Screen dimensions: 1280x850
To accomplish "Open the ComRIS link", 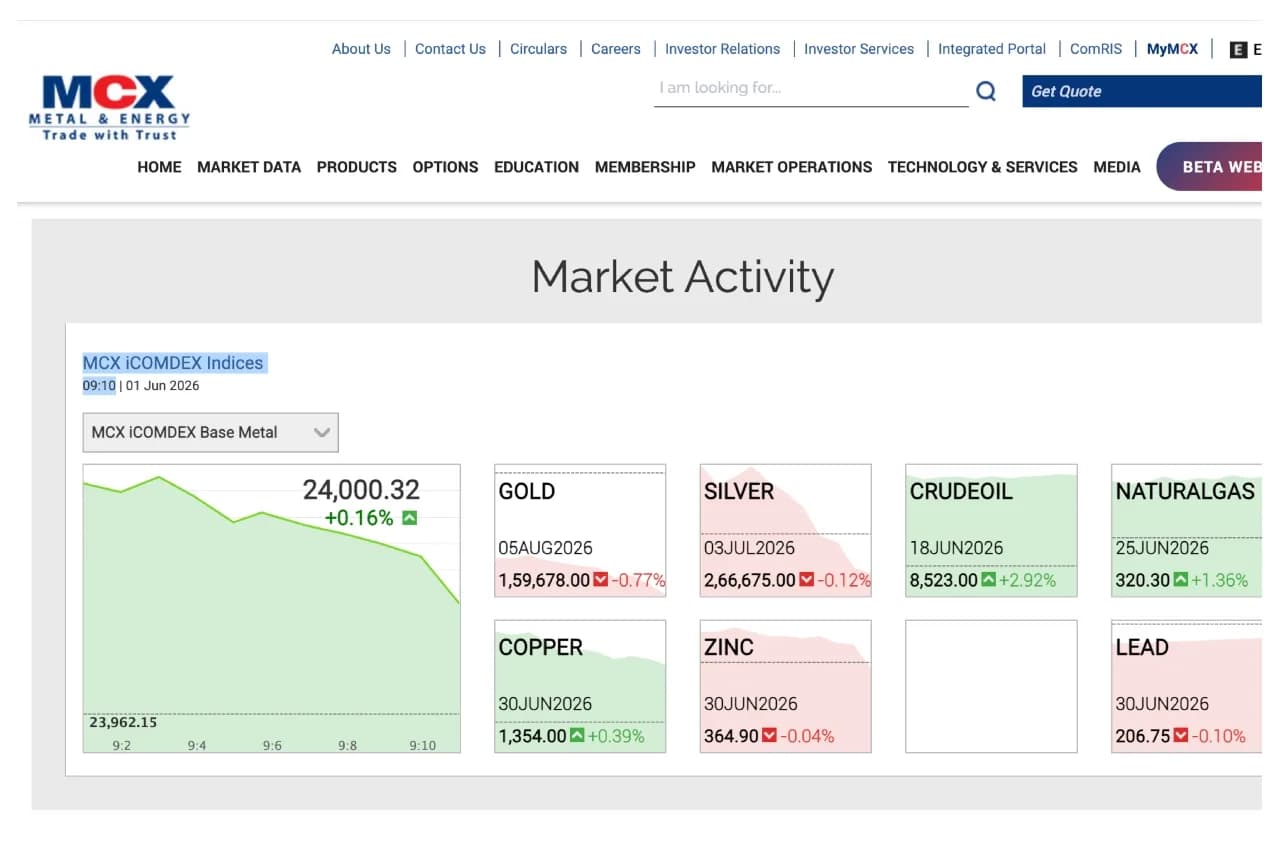I will tap(1096, 49).
